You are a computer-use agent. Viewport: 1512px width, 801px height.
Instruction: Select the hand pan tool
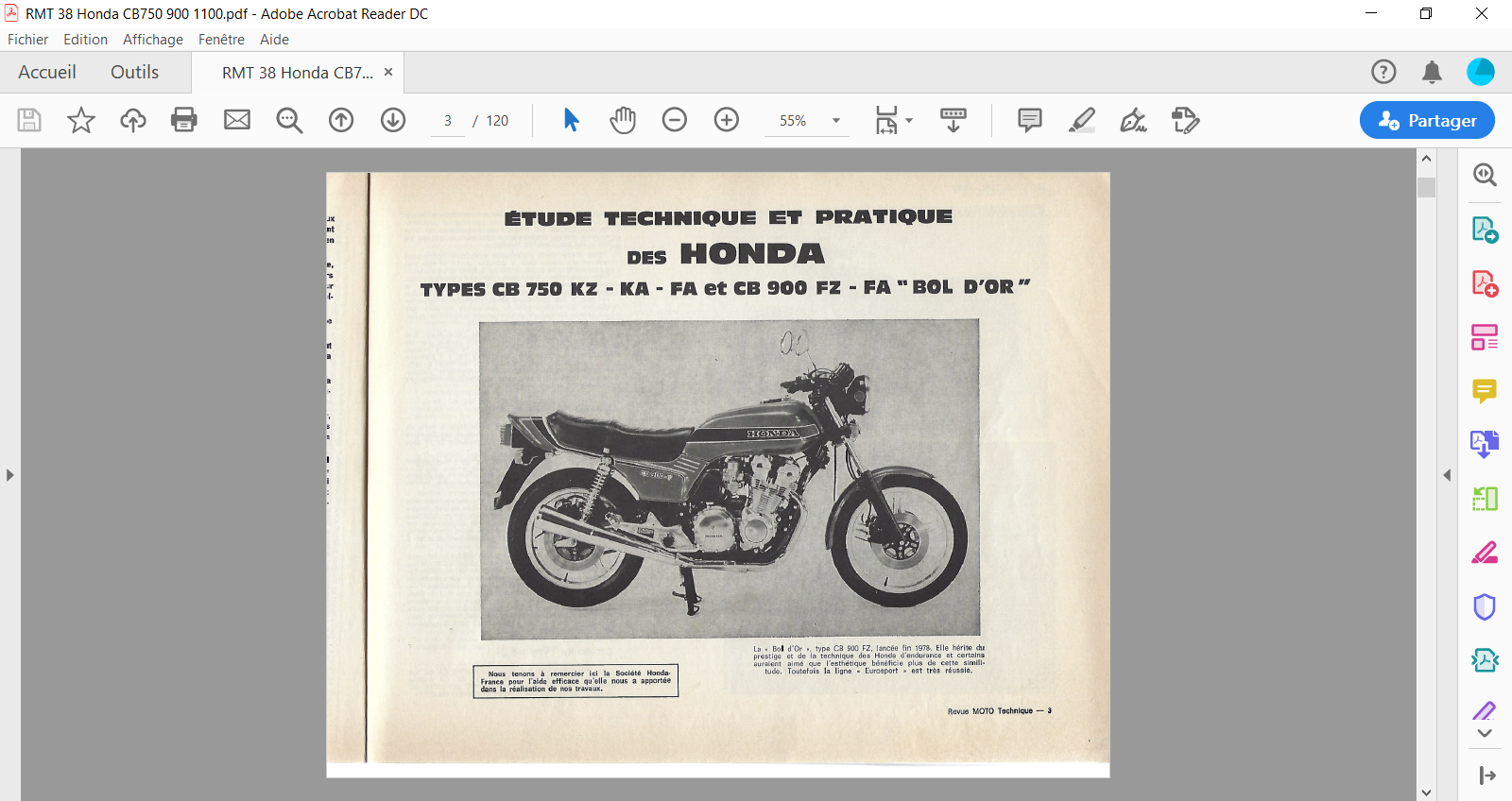(623, 120)
